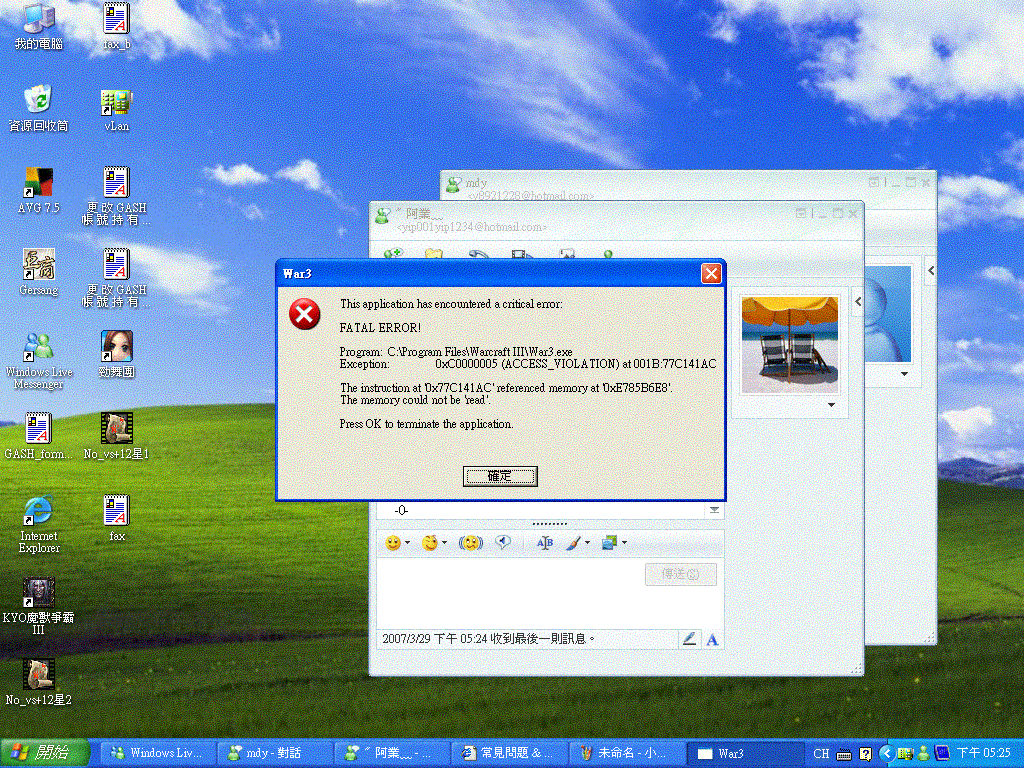Viewport: 1024px width, 768px height.
Task: Collapse display picture panel in mdy window
Action: click(931, 270)
